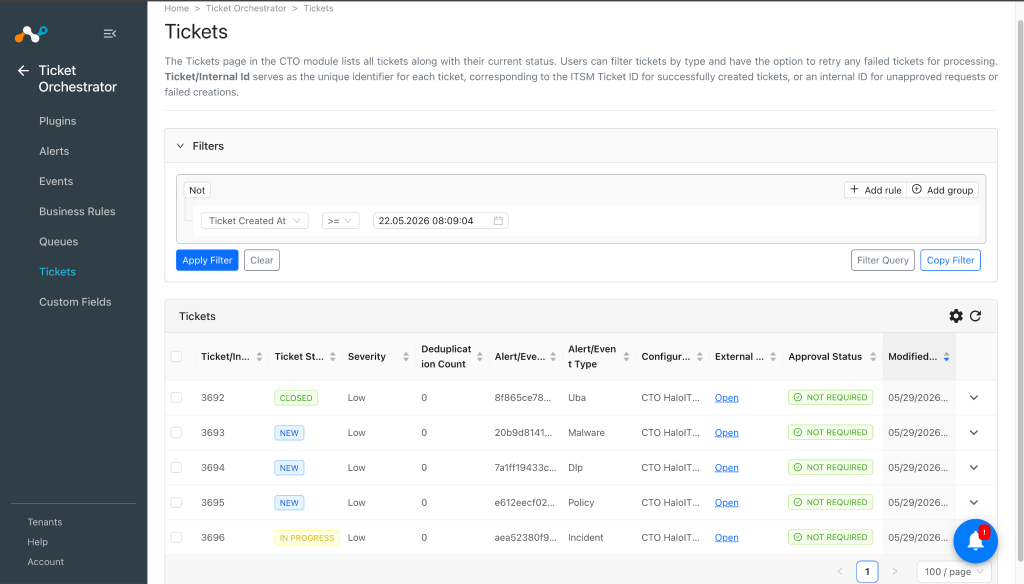This screenshot has height=584, width=1024.
Task: Open the >= operator dropdown
Action: (x=340, y=221)
